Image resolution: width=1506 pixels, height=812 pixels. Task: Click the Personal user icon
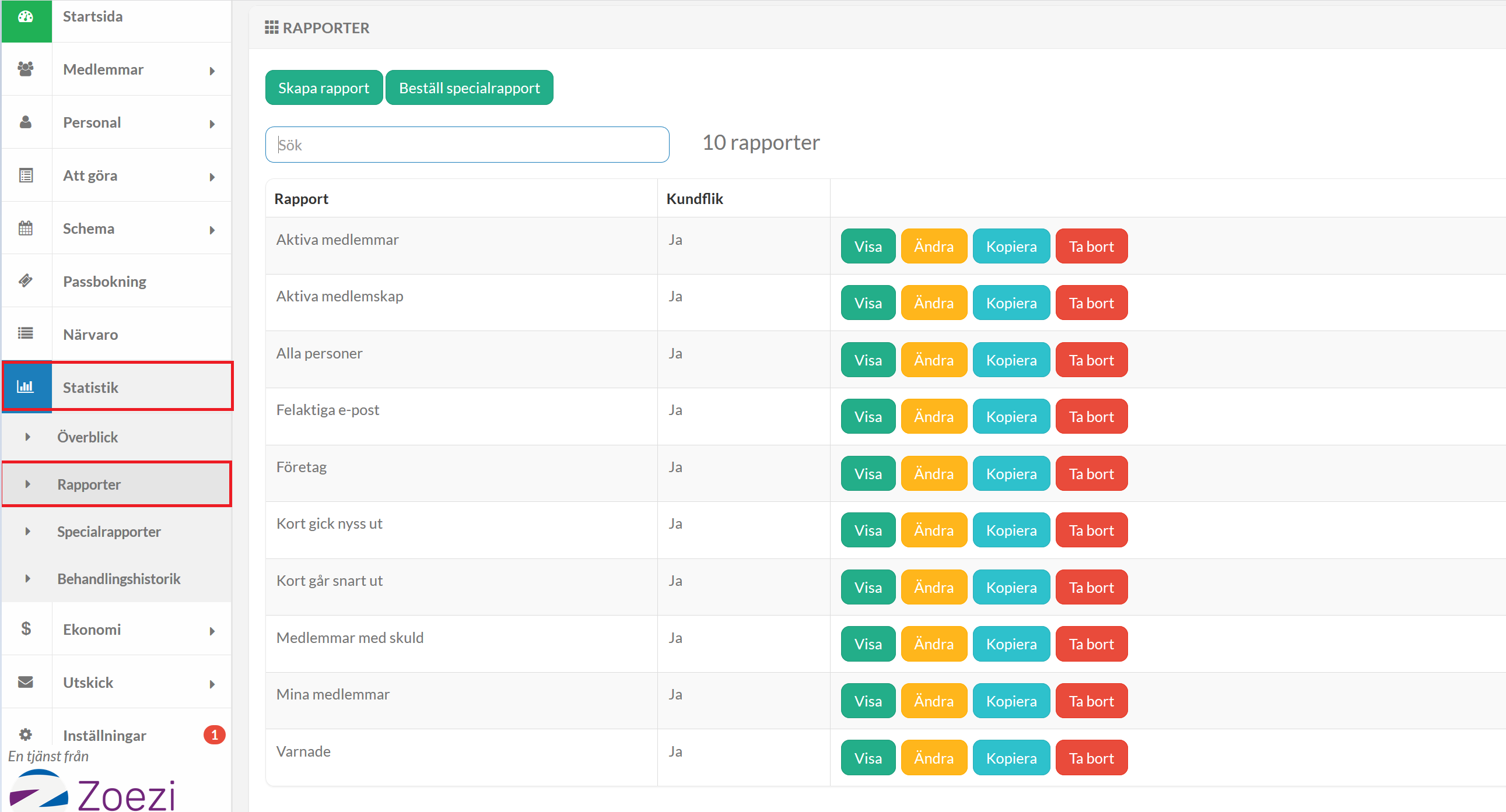[x=26, y=122]
